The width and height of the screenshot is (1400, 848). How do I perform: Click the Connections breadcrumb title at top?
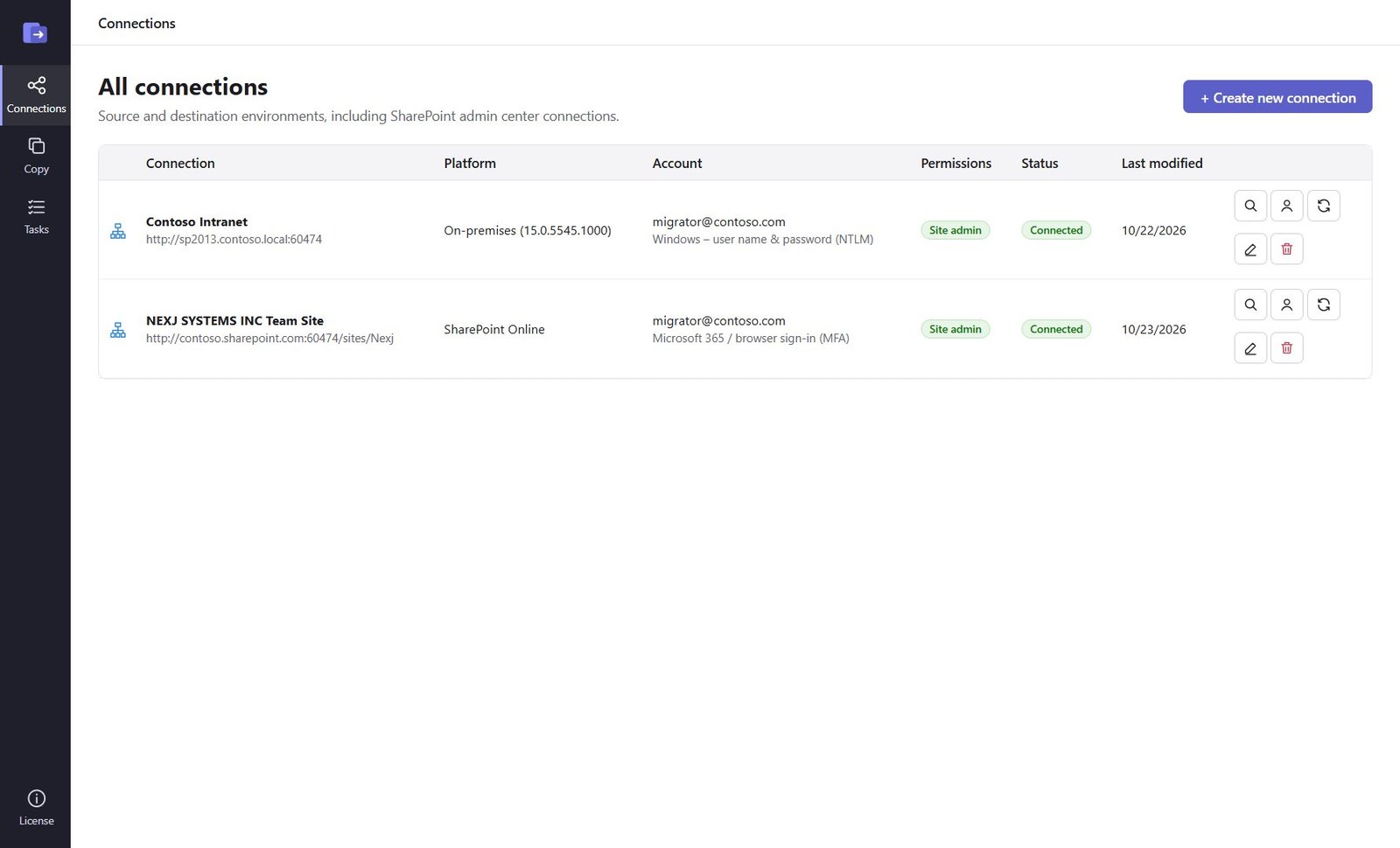tap(136, 24)
